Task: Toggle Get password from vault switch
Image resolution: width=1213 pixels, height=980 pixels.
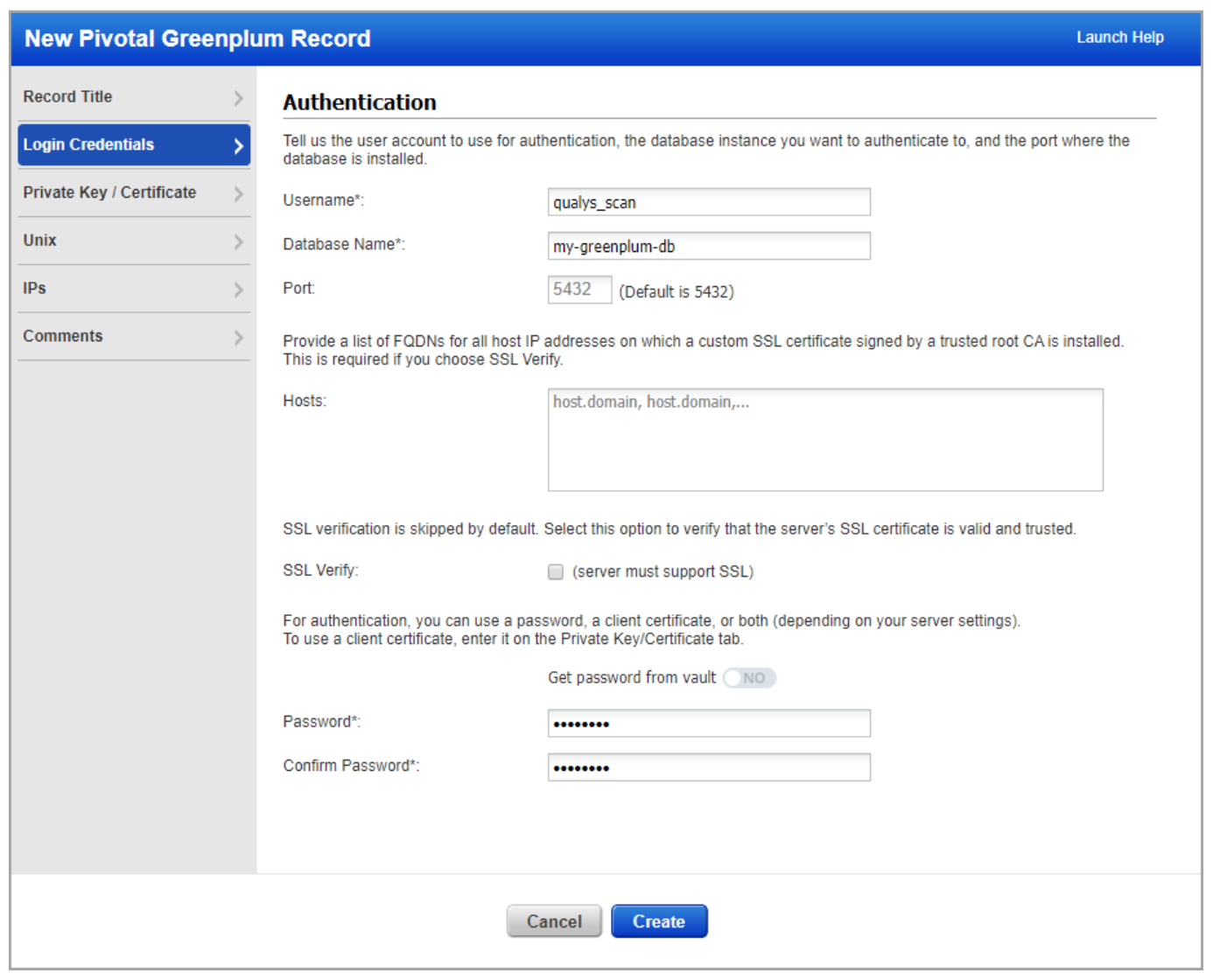Action: (749, 678)
